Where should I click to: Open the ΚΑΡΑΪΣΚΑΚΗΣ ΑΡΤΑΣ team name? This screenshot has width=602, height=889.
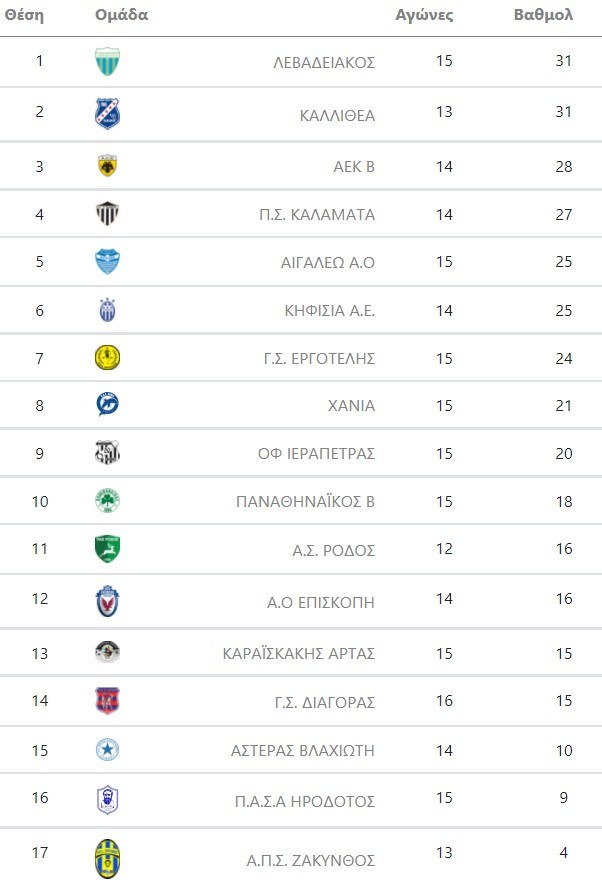(298, 653)
